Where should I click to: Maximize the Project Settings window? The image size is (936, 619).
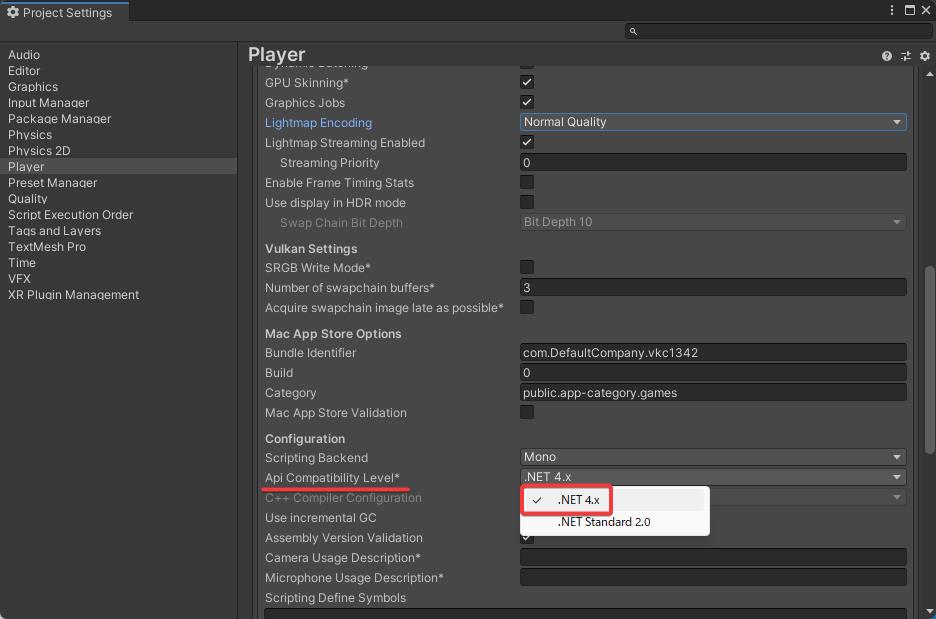pyautogui.click(x=909, y=10)
